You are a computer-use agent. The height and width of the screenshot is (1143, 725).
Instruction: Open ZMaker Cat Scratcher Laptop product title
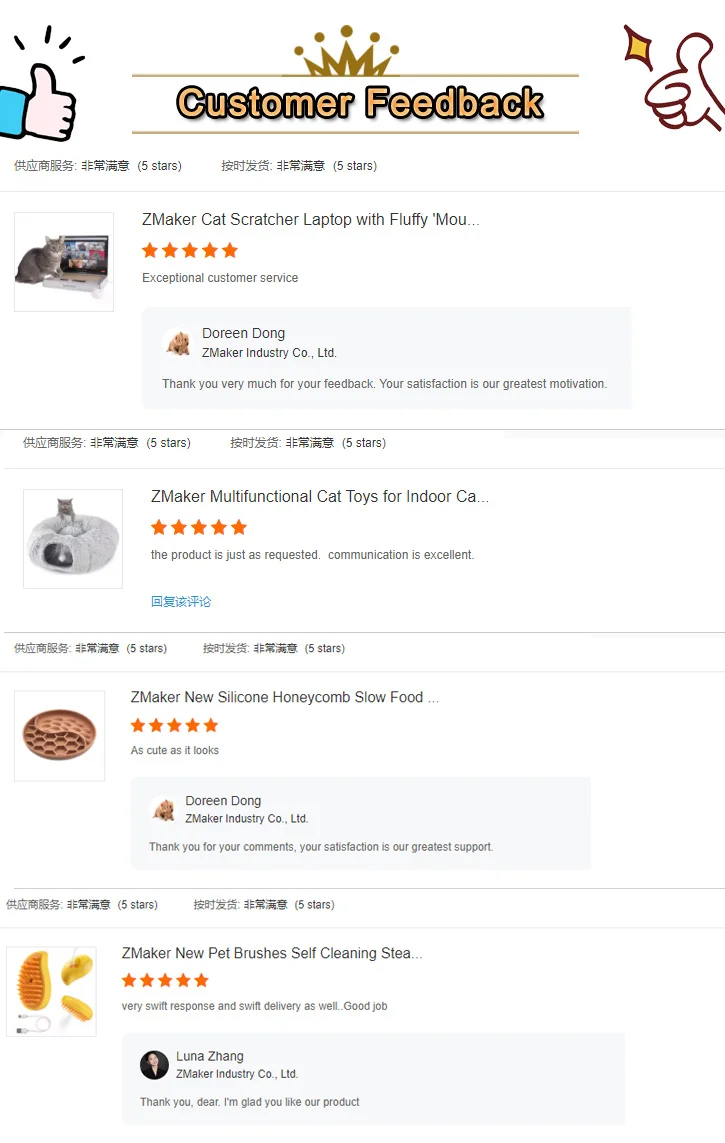click(x=310, y=220)
